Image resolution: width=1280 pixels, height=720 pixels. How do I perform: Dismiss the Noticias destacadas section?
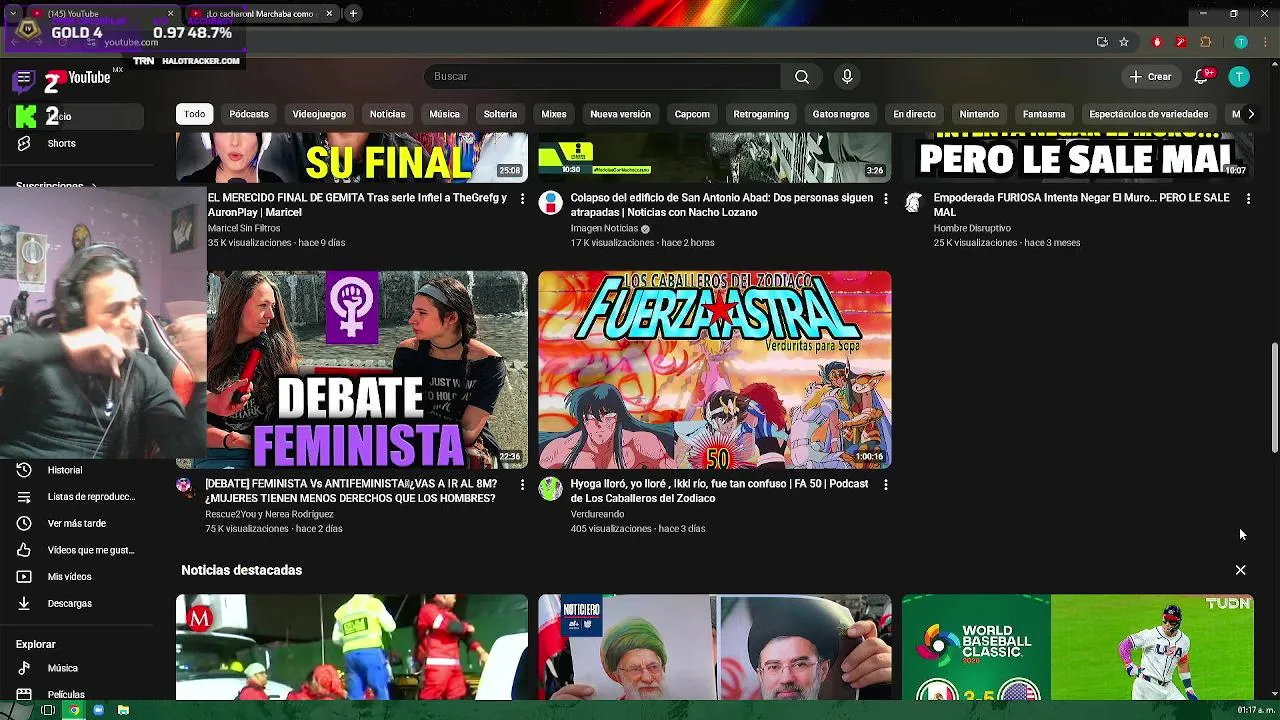coord(1240,570)
